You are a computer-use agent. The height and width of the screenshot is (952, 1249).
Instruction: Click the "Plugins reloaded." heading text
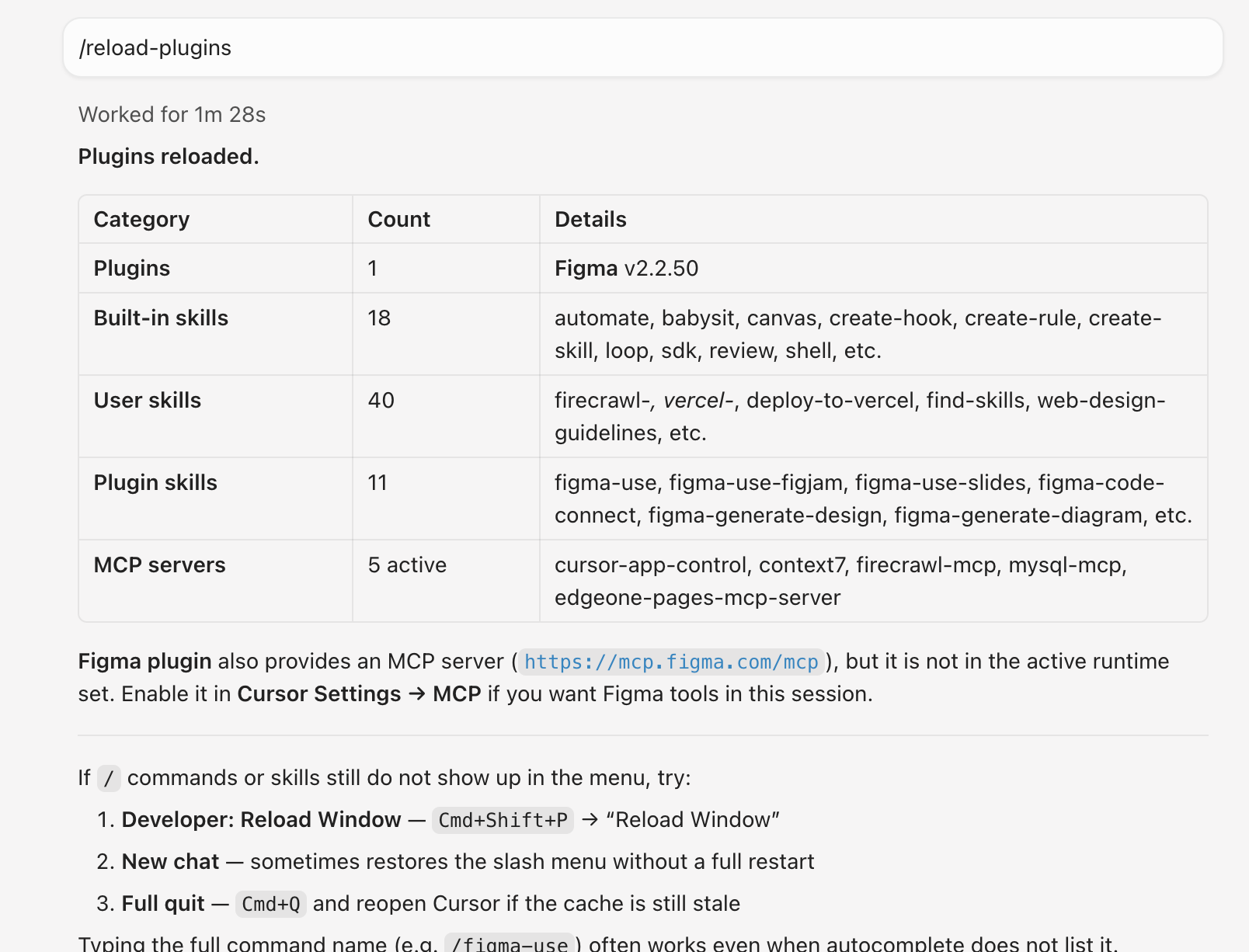point(169,156)
